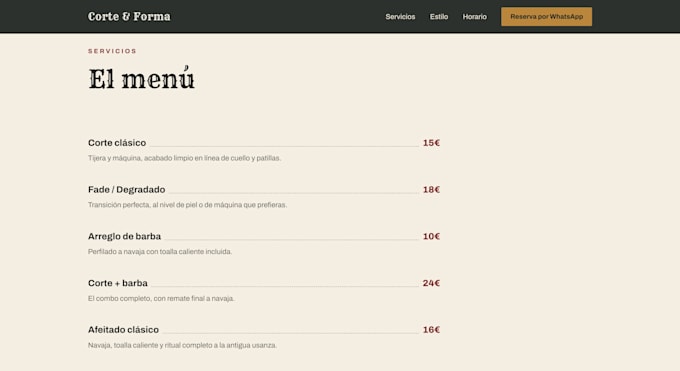Select the SERVICIOS section label

click(112, 51)
